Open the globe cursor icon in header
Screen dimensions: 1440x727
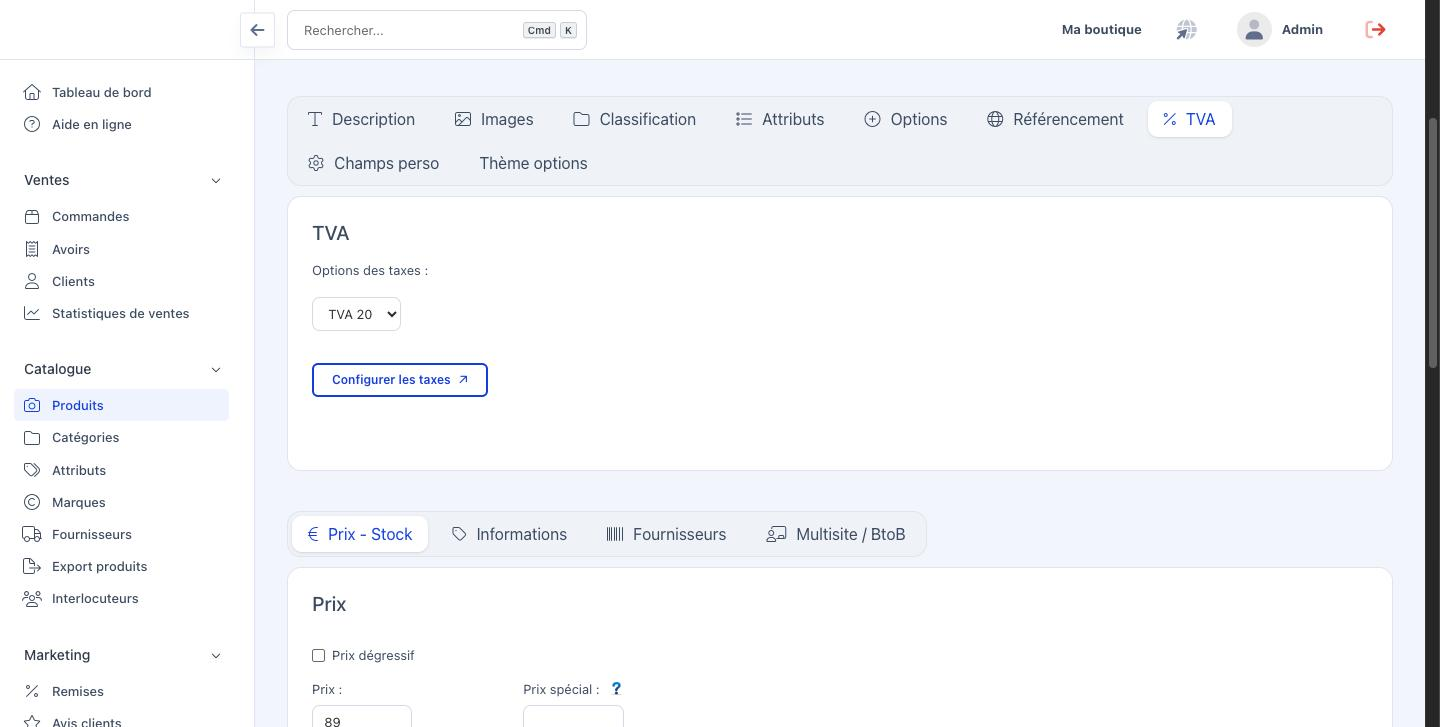pos(1186,30)
